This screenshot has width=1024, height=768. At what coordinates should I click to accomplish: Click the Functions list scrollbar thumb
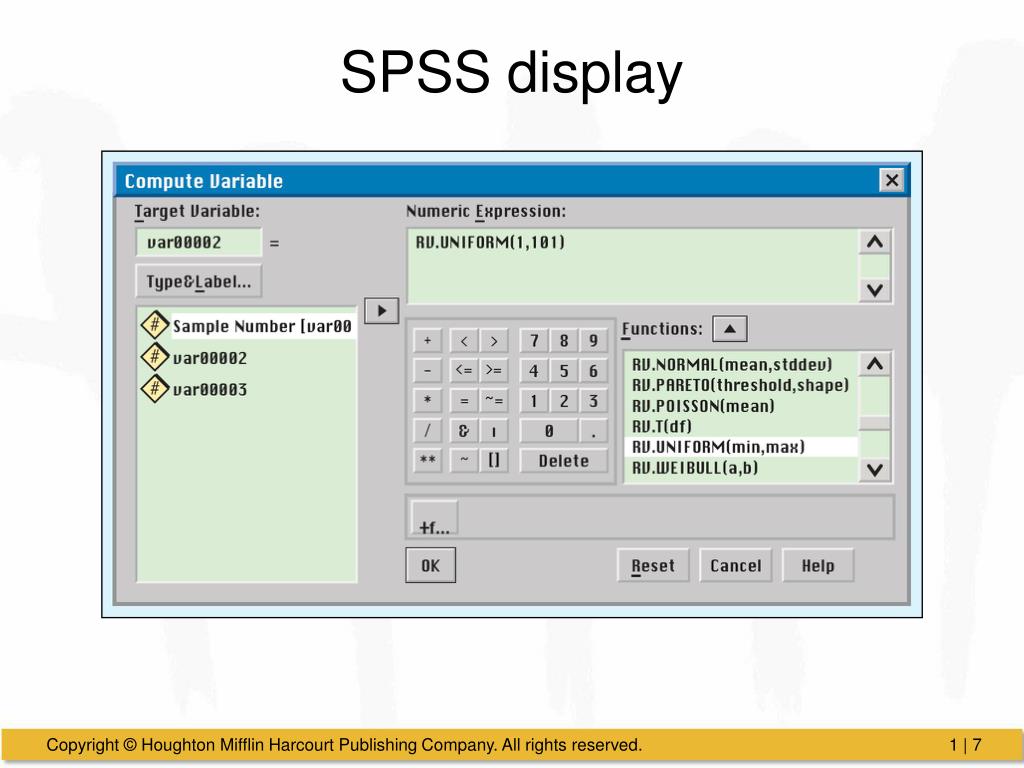click(x=874, y=424)
